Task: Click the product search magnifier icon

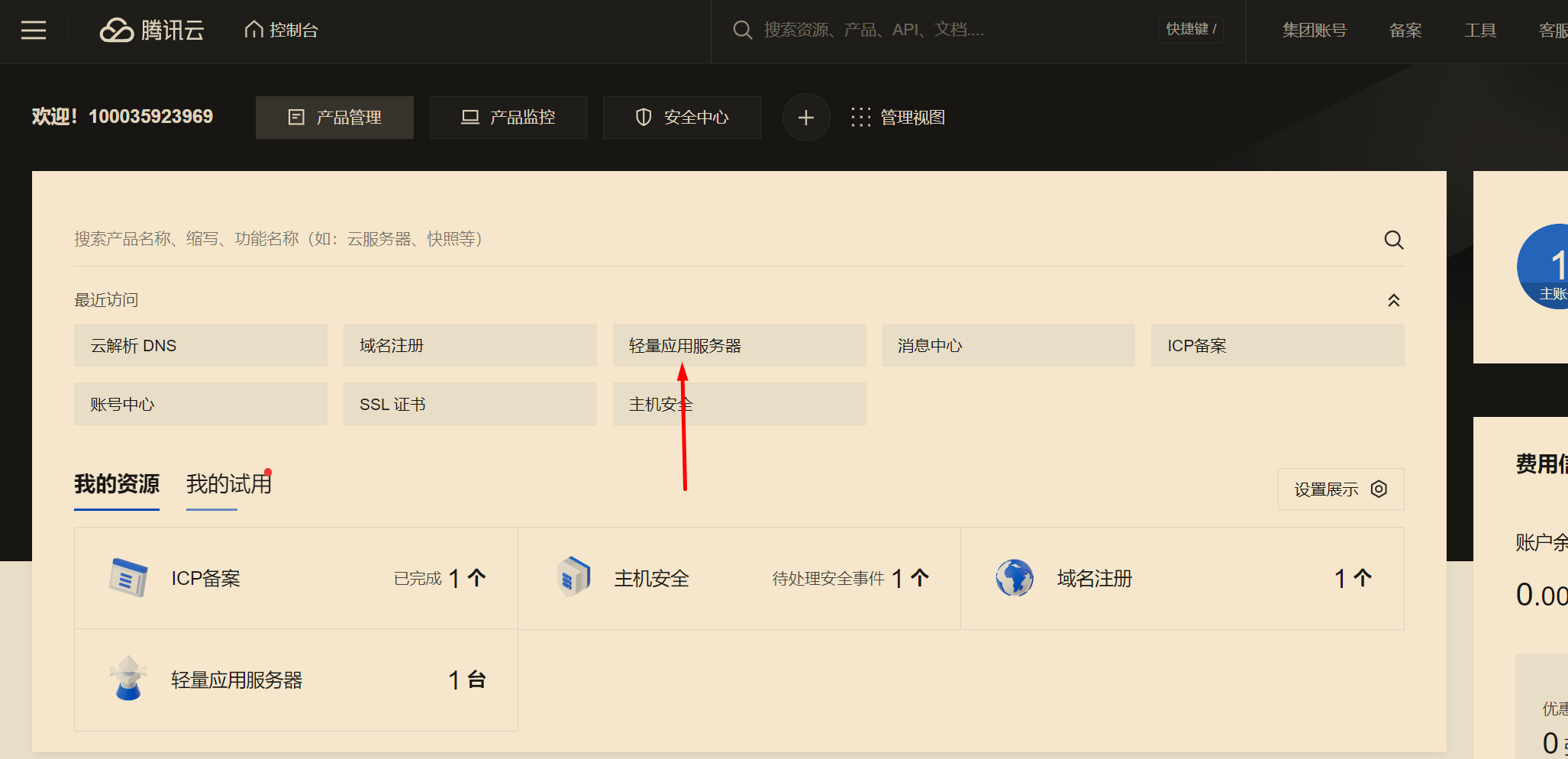Action: click(1393, 240)
